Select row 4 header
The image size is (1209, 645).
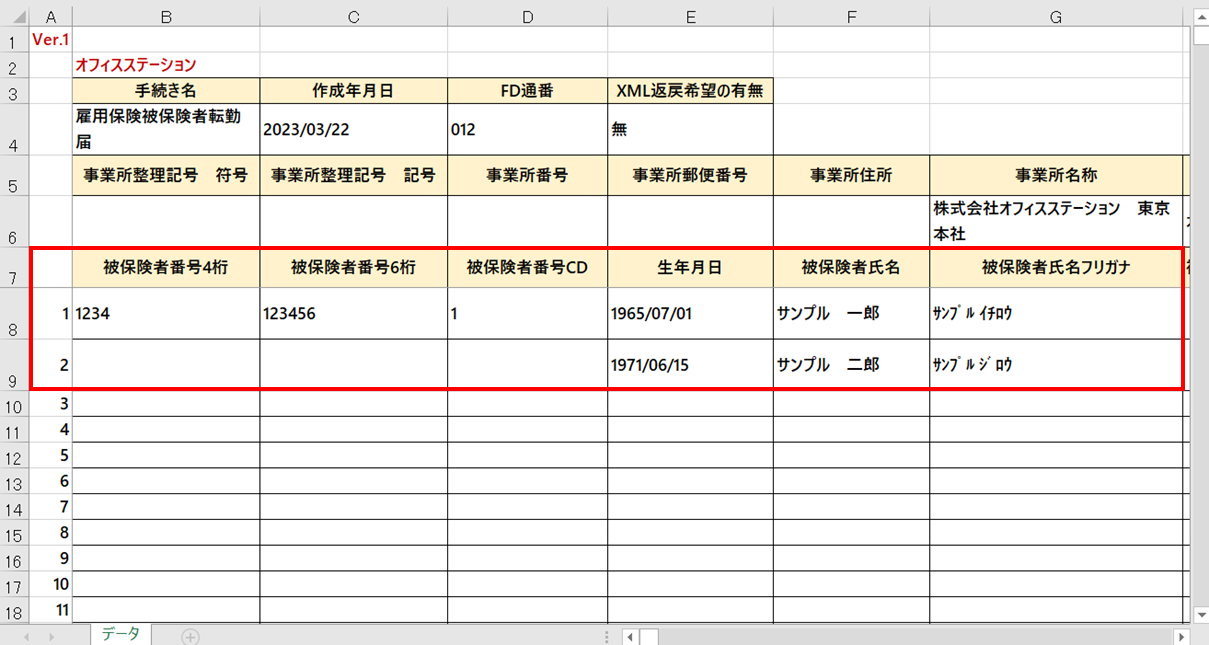pos(14,130)
